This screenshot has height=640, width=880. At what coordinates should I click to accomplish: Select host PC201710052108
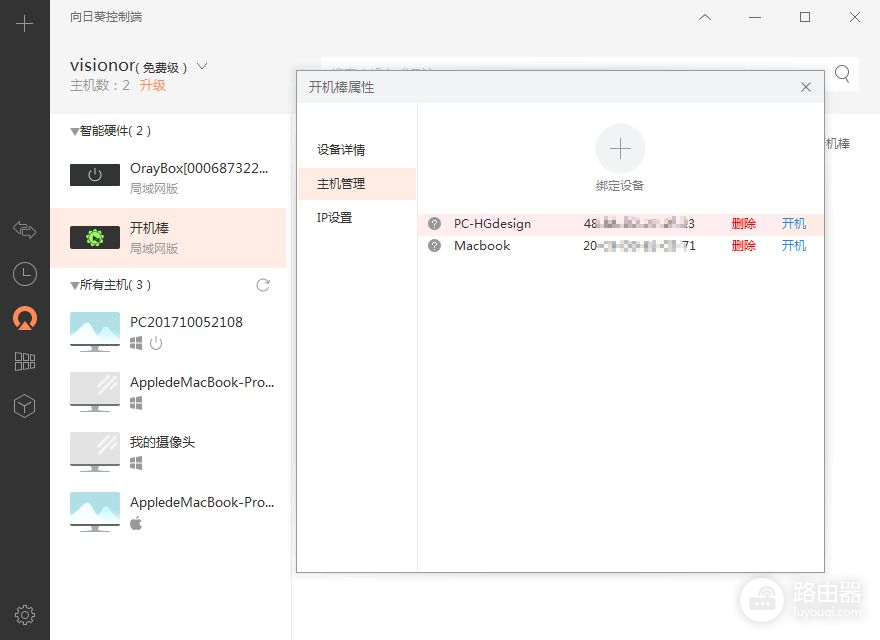click(x=168, y=331)
